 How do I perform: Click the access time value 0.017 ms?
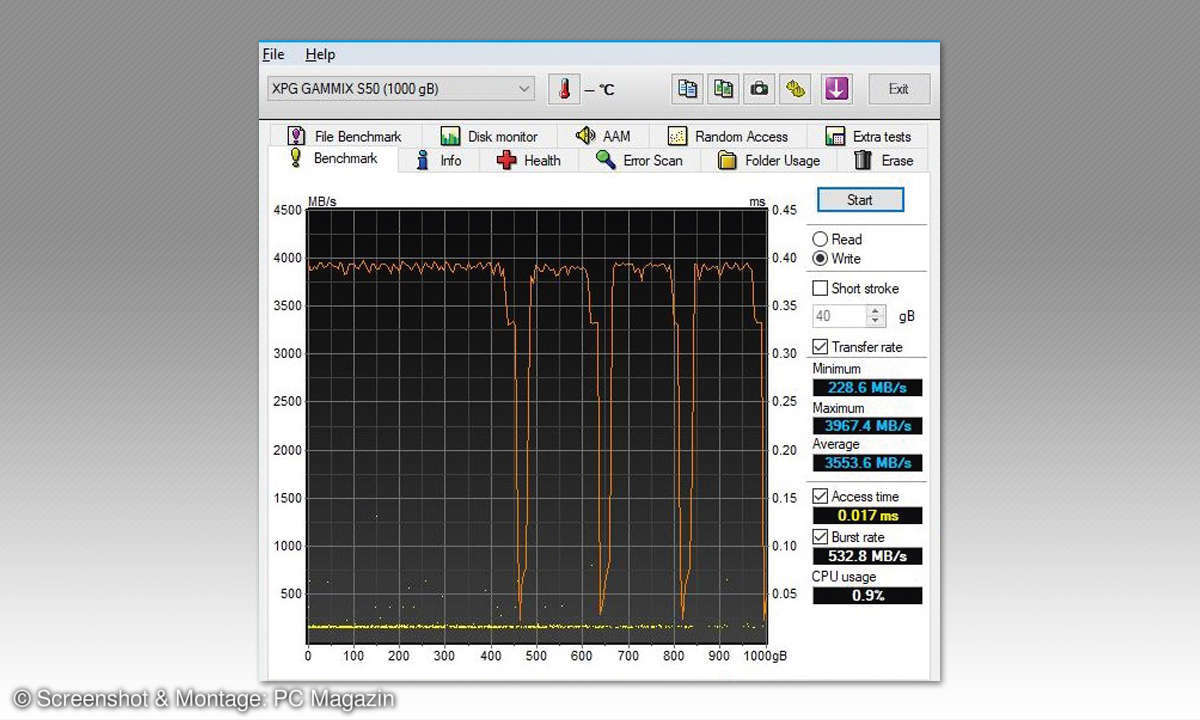click(867, 516)
